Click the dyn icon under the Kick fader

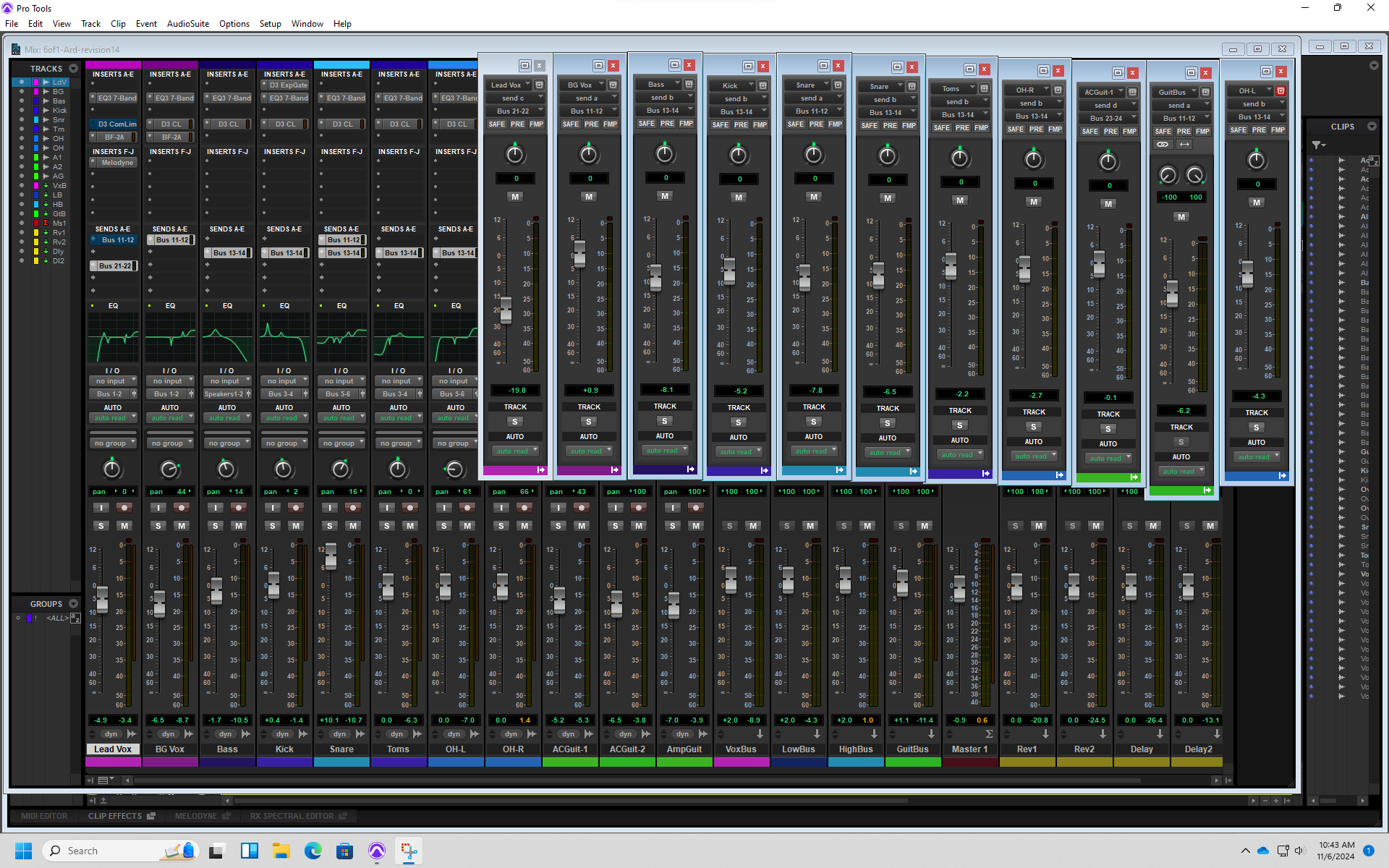[282, 734]
